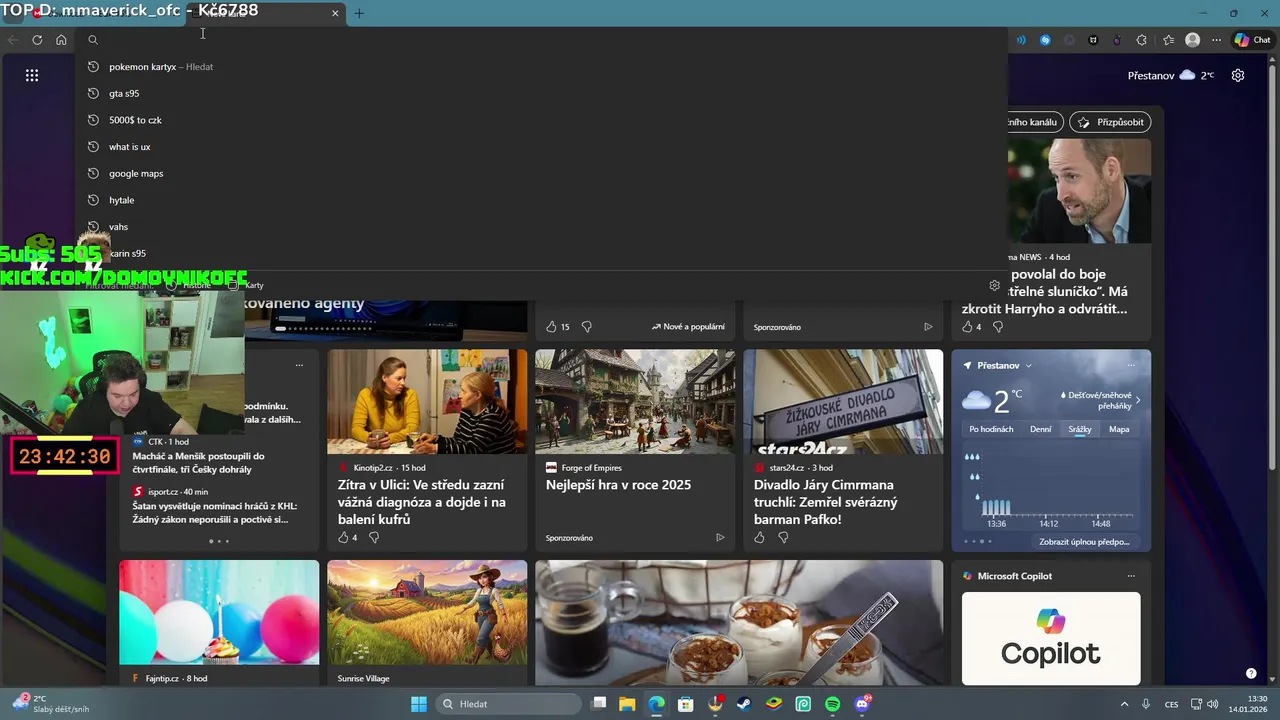Image resolution: width=1280 pixels, height=720 pixels.
Task: Open weather card three-dot options
Action: [1131, 366]
